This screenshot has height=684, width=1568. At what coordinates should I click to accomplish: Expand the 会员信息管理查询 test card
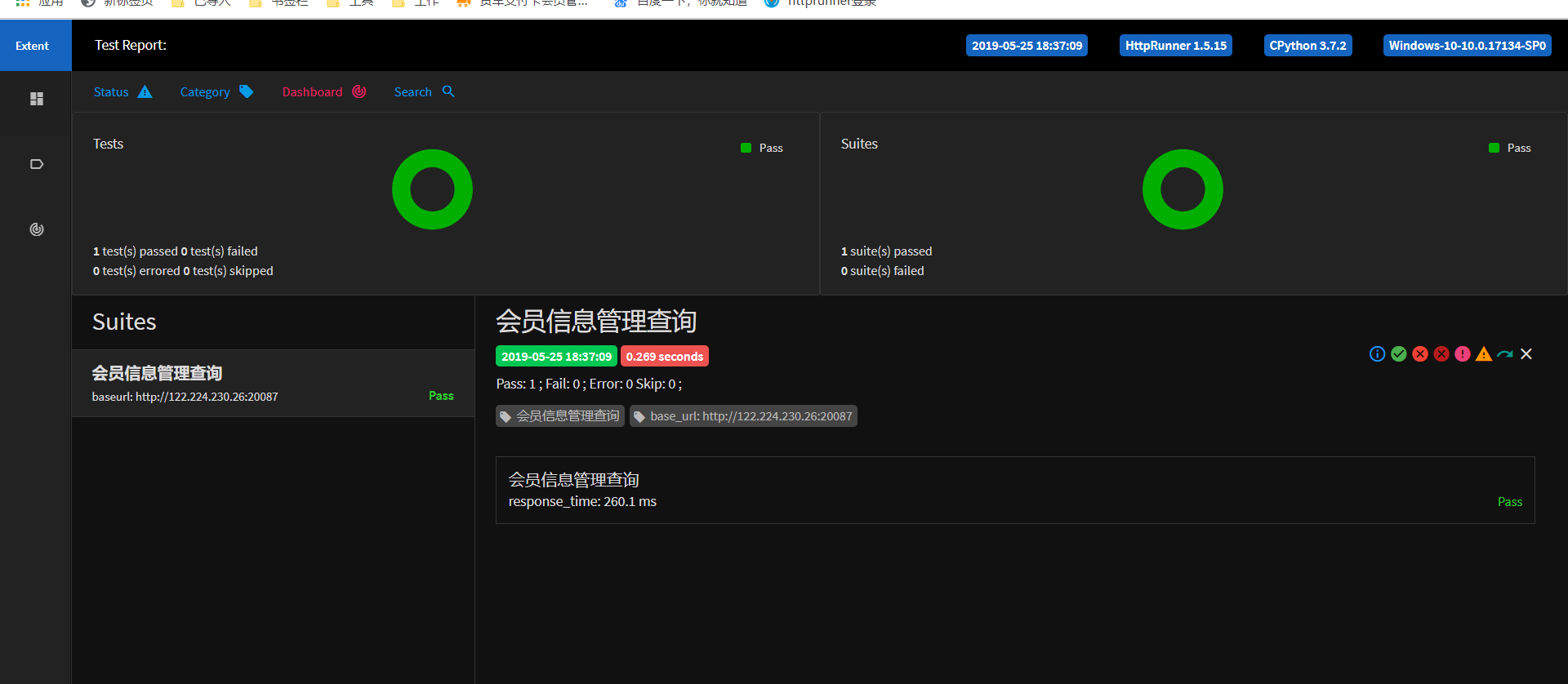(x=1015, y=490)
